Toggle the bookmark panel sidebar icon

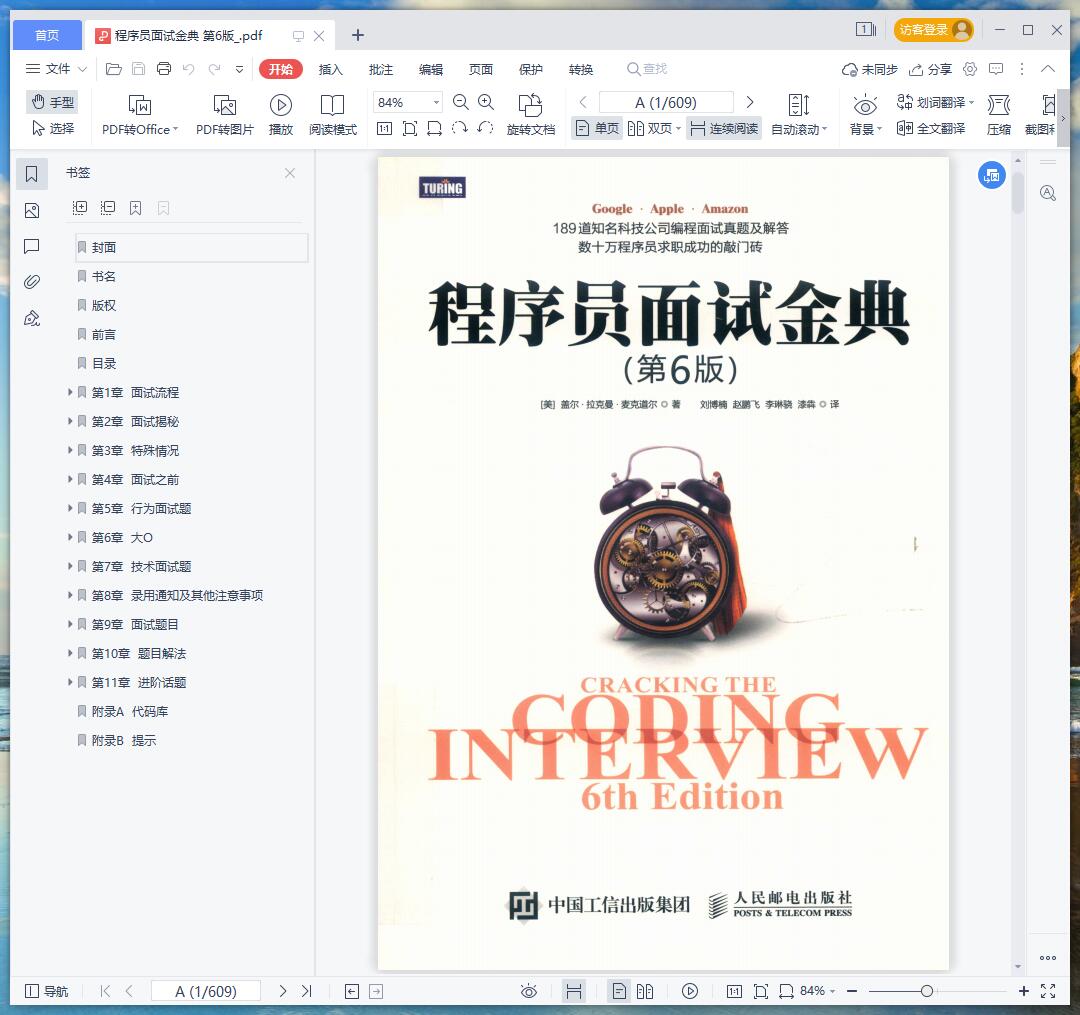click(x=32, y=174)
